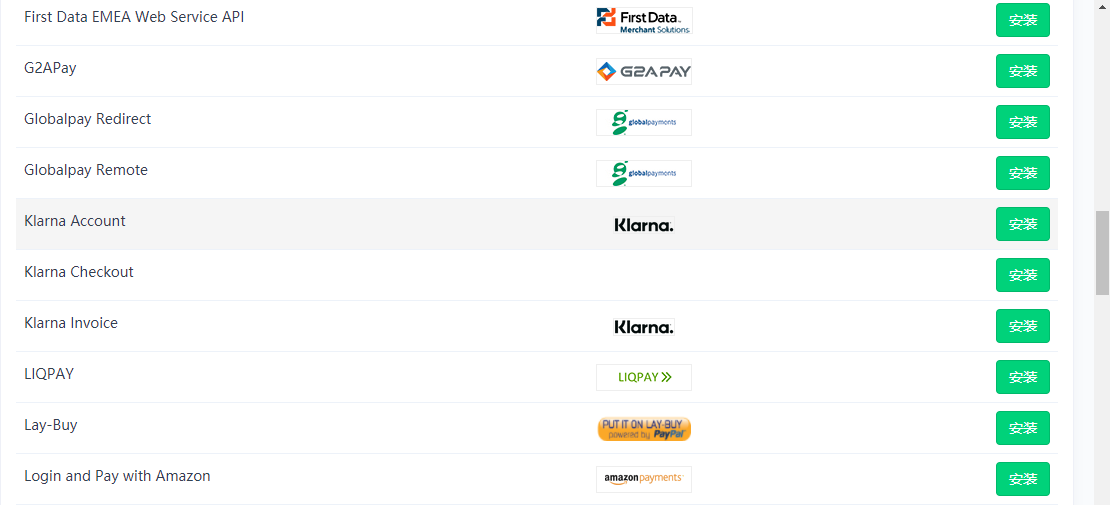The height and width of the screenshot is (505, 1110).
Task: Install the Globalpay Remote extension
Action: pyautogui.click(x=1022, y=173)
